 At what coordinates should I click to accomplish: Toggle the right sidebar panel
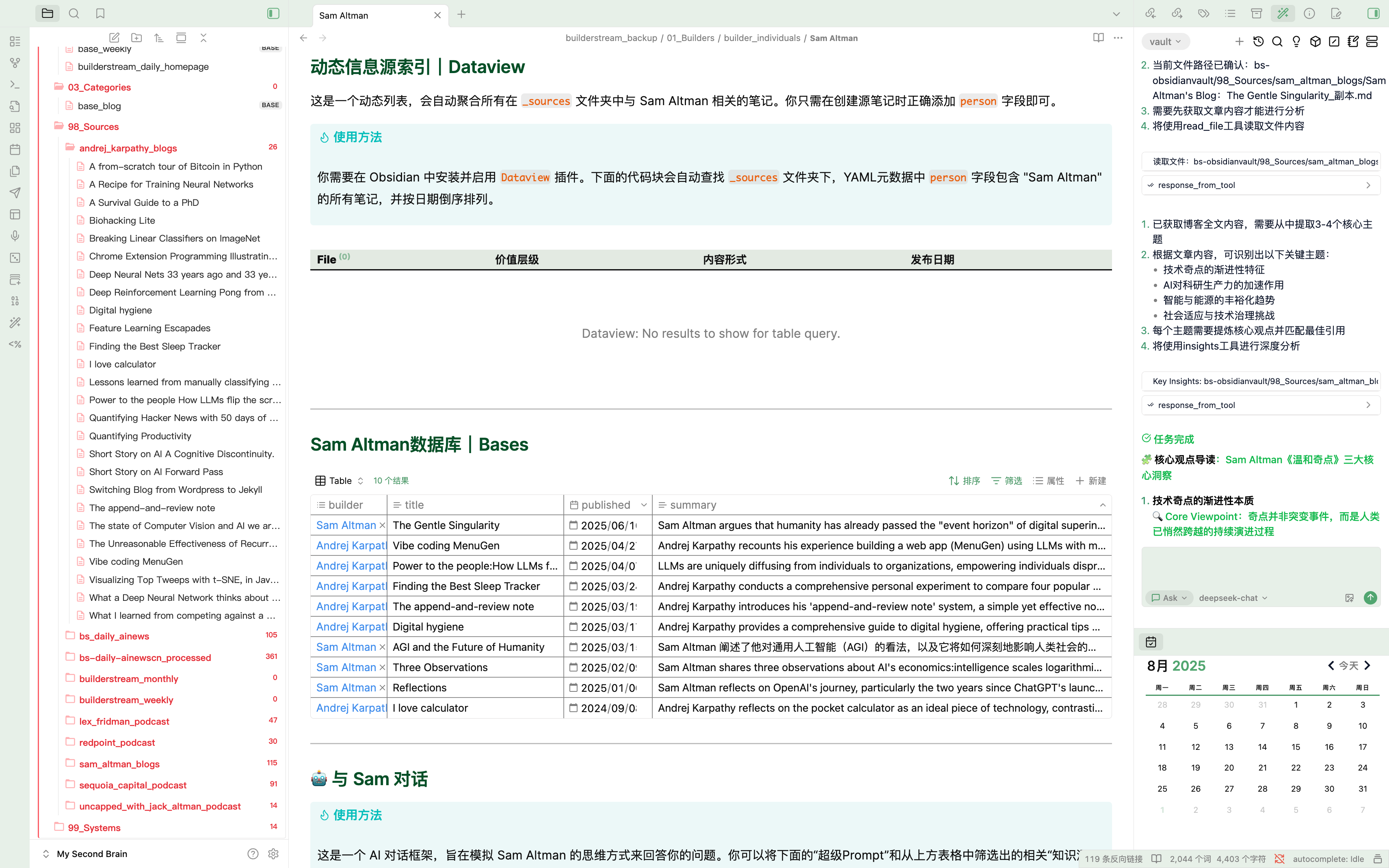tap(1373, 13)
